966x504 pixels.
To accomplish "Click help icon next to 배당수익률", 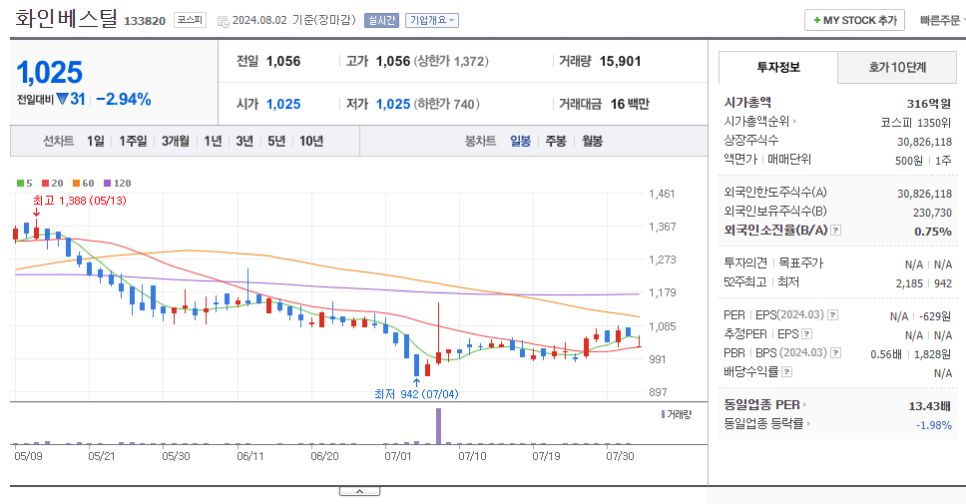I will click(x=787, y=372).
